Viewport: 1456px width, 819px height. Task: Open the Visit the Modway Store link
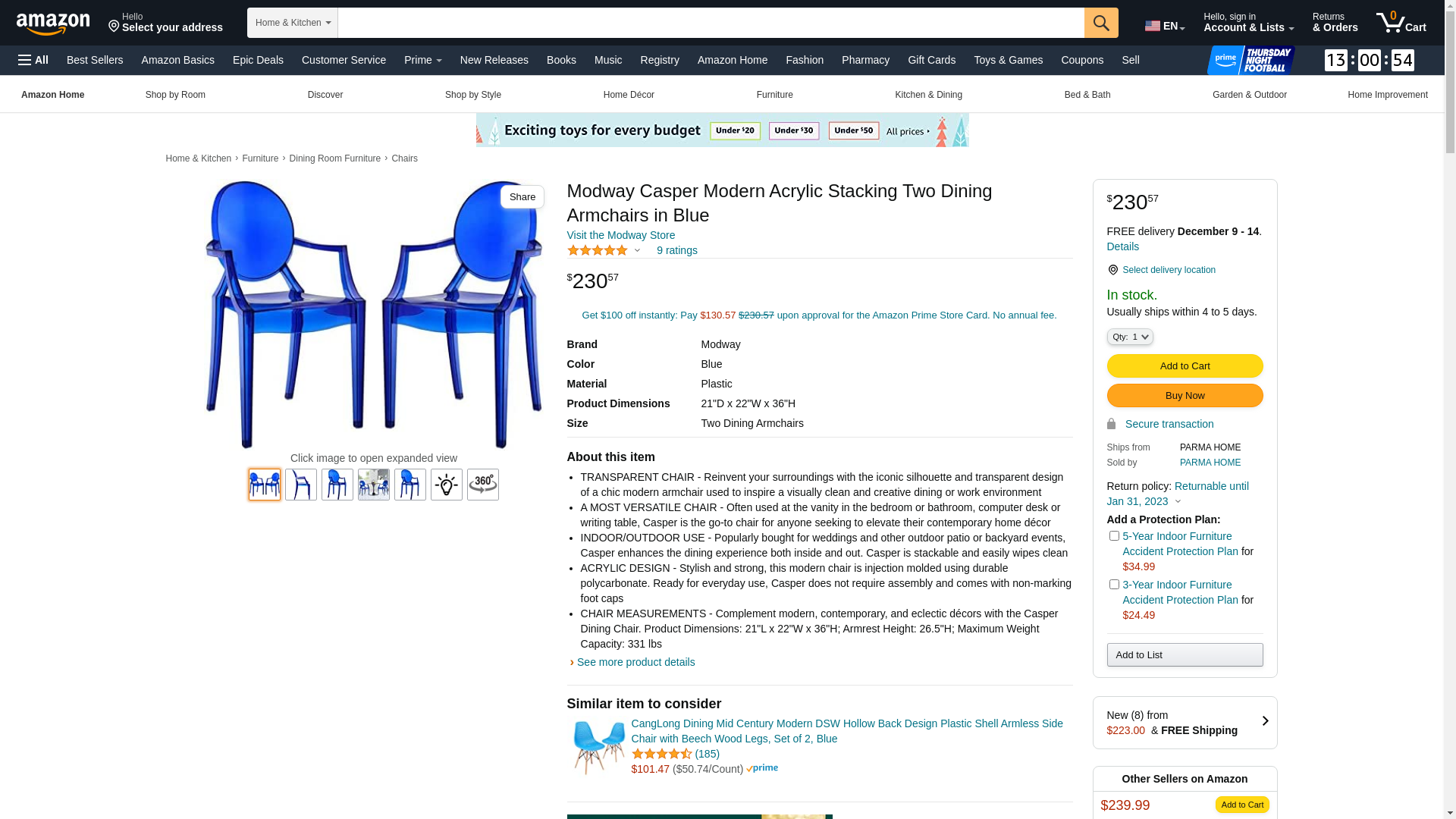(x=621, y=235)
